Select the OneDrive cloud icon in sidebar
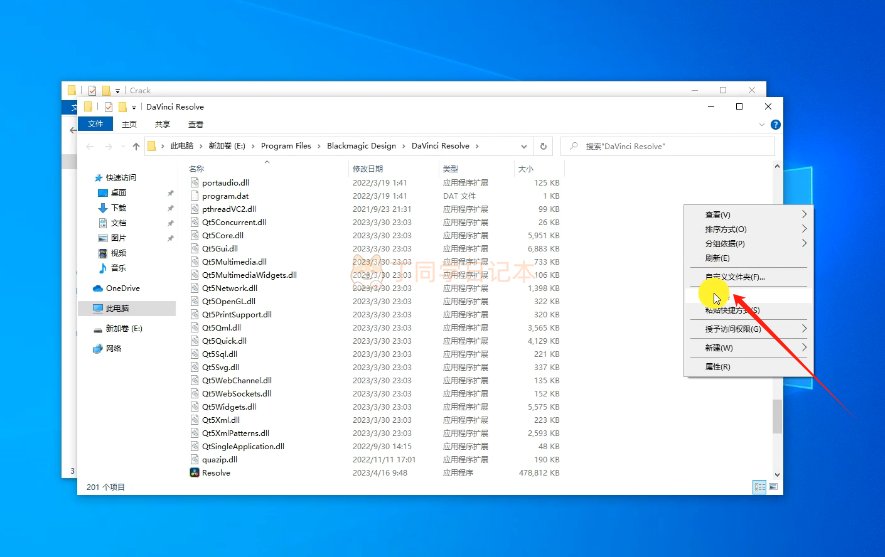This screenshot has width=885, height=557. point(98,288)
